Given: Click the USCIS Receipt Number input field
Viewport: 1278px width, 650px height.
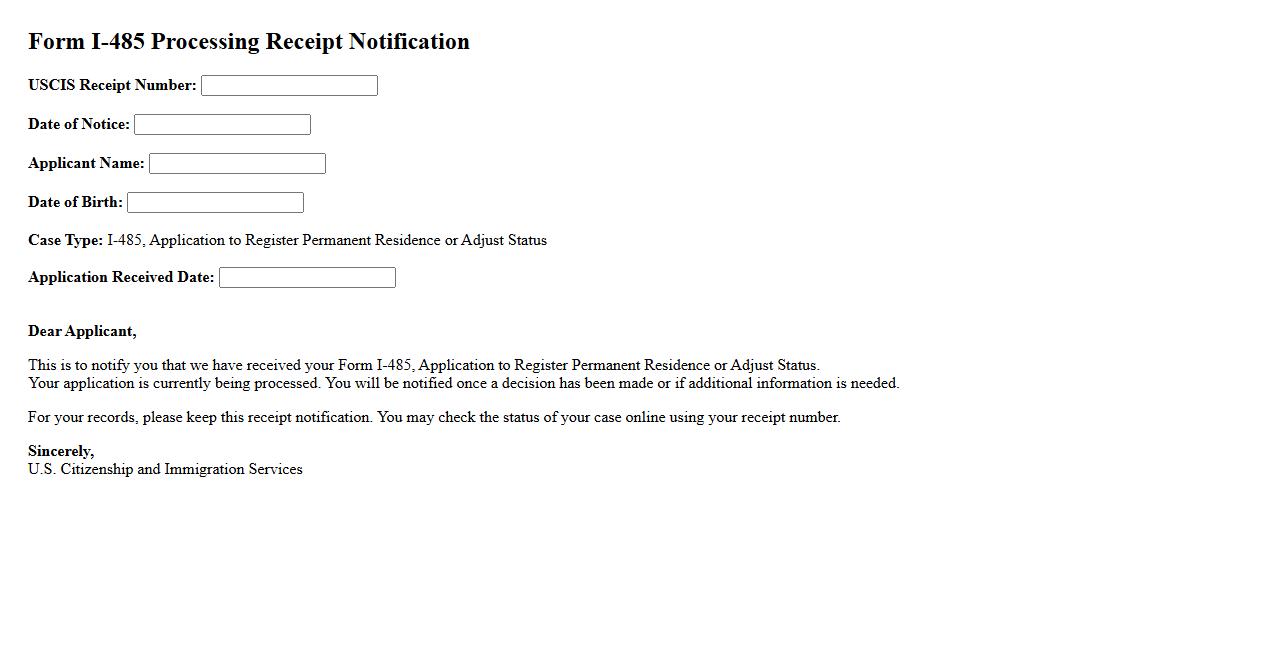Looking at the screenshot, I should 289,86.
